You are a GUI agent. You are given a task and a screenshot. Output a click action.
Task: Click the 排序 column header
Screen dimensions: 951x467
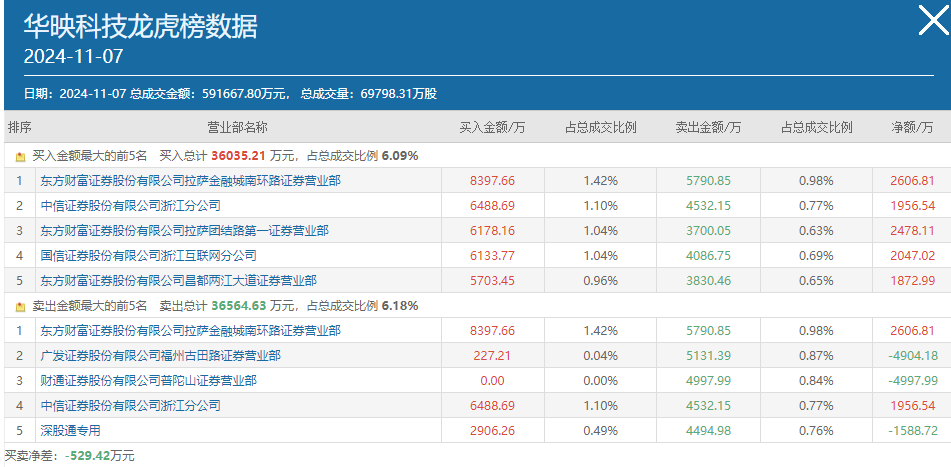19,127
